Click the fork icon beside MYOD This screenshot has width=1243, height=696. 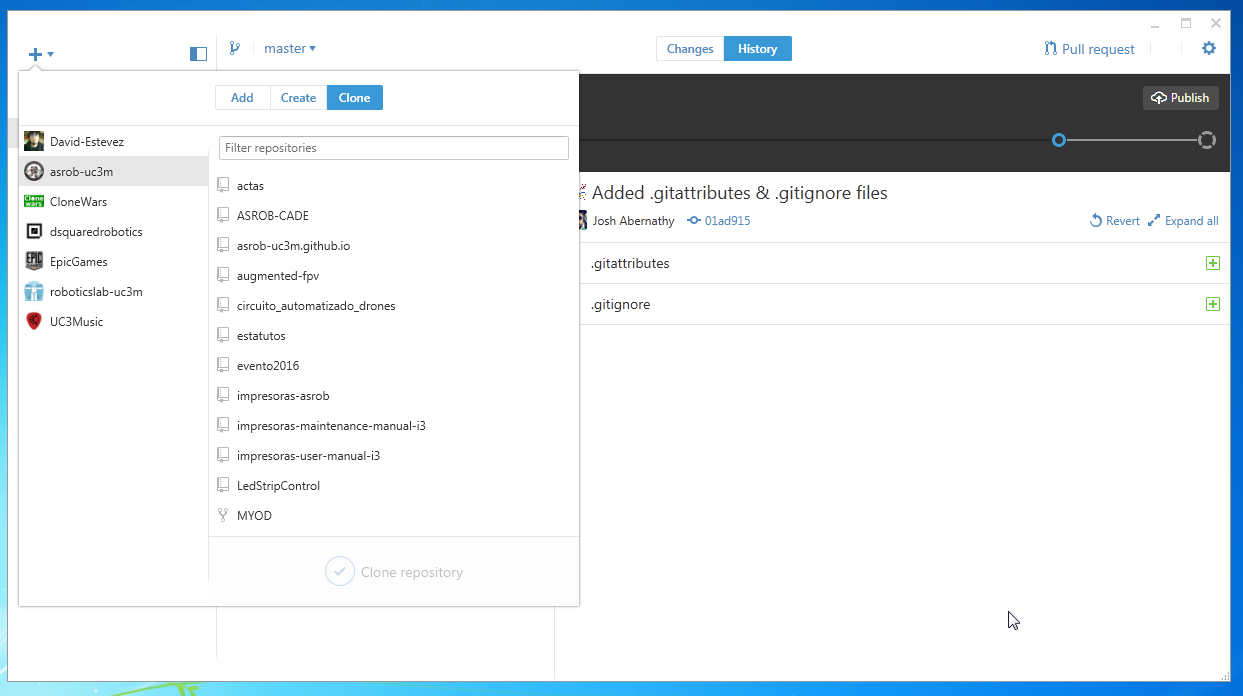(223, 515)
